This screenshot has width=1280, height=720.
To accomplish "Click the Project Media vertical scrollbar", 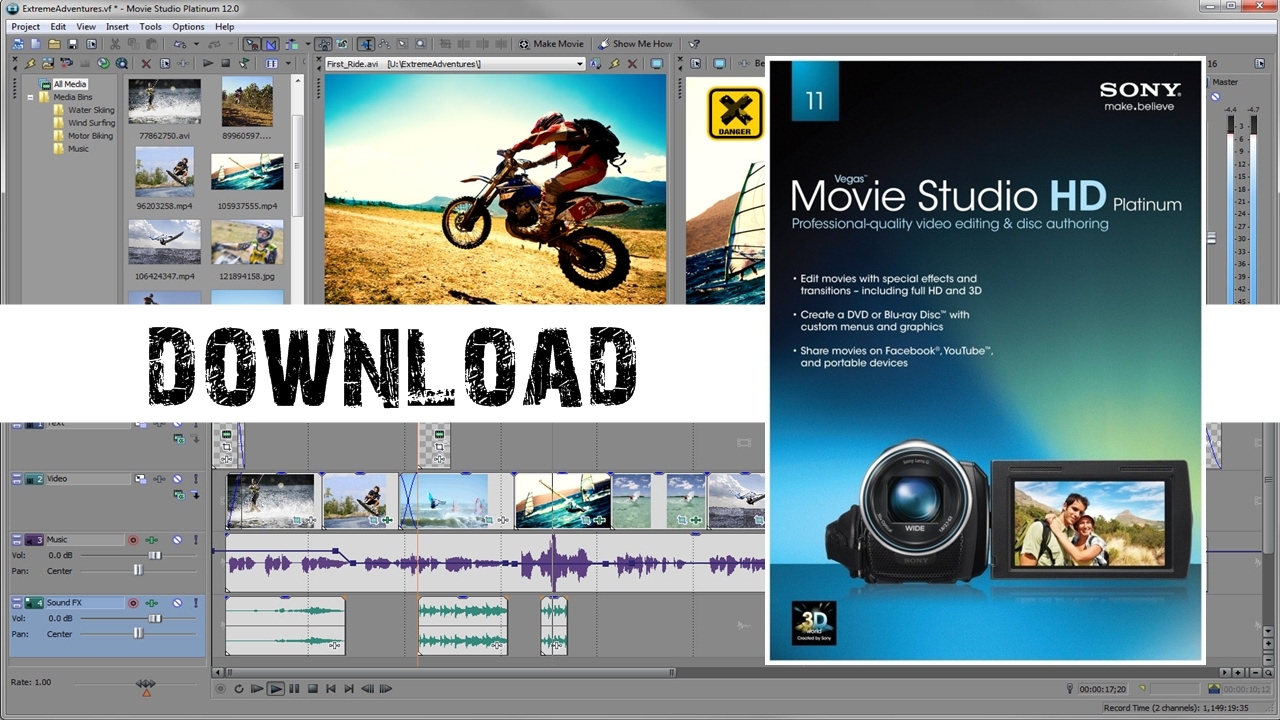I will point(297,165).
